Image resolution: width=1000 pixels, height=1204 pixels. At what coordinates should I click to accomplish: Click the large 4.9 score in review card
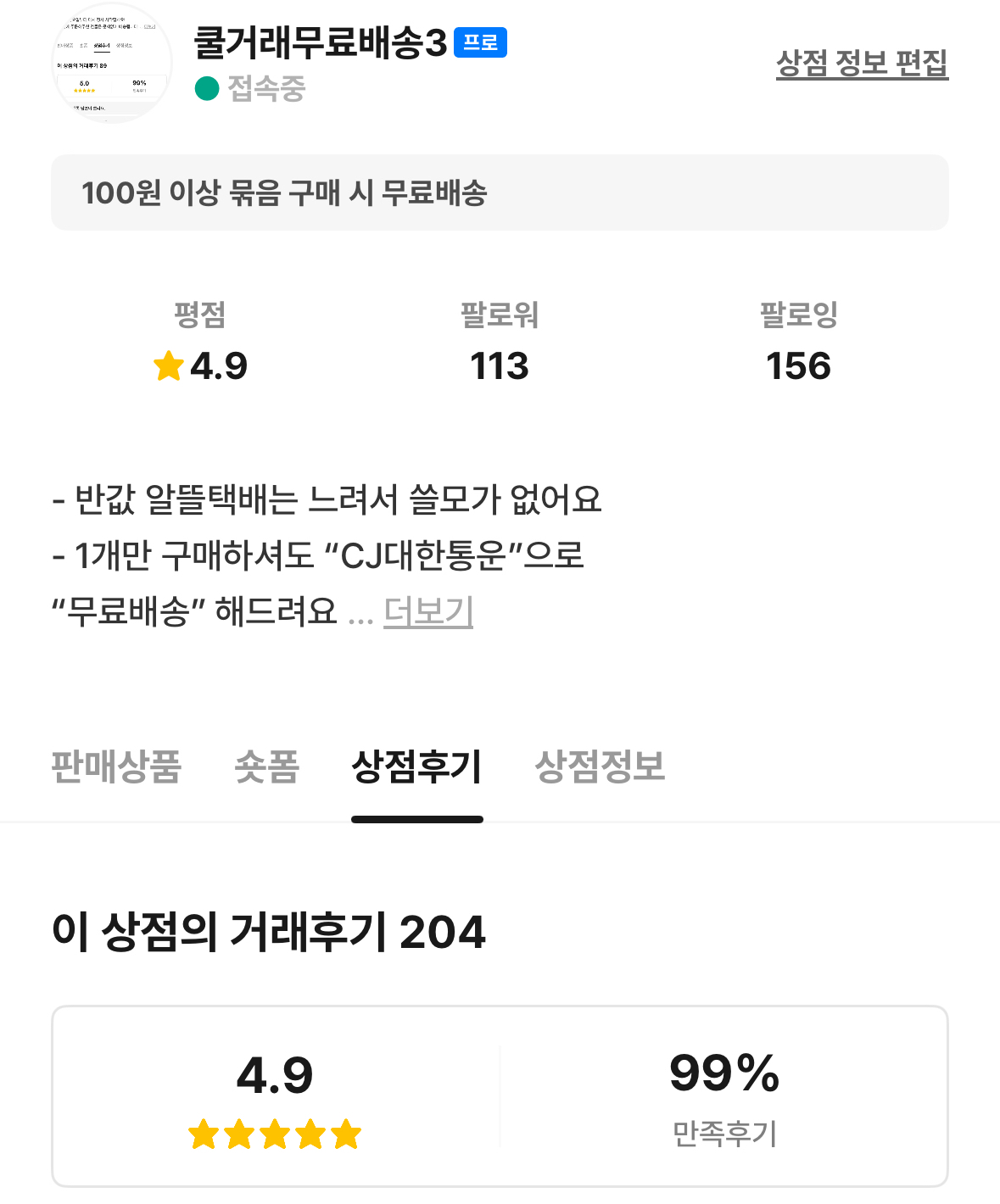pos(275,1075)
